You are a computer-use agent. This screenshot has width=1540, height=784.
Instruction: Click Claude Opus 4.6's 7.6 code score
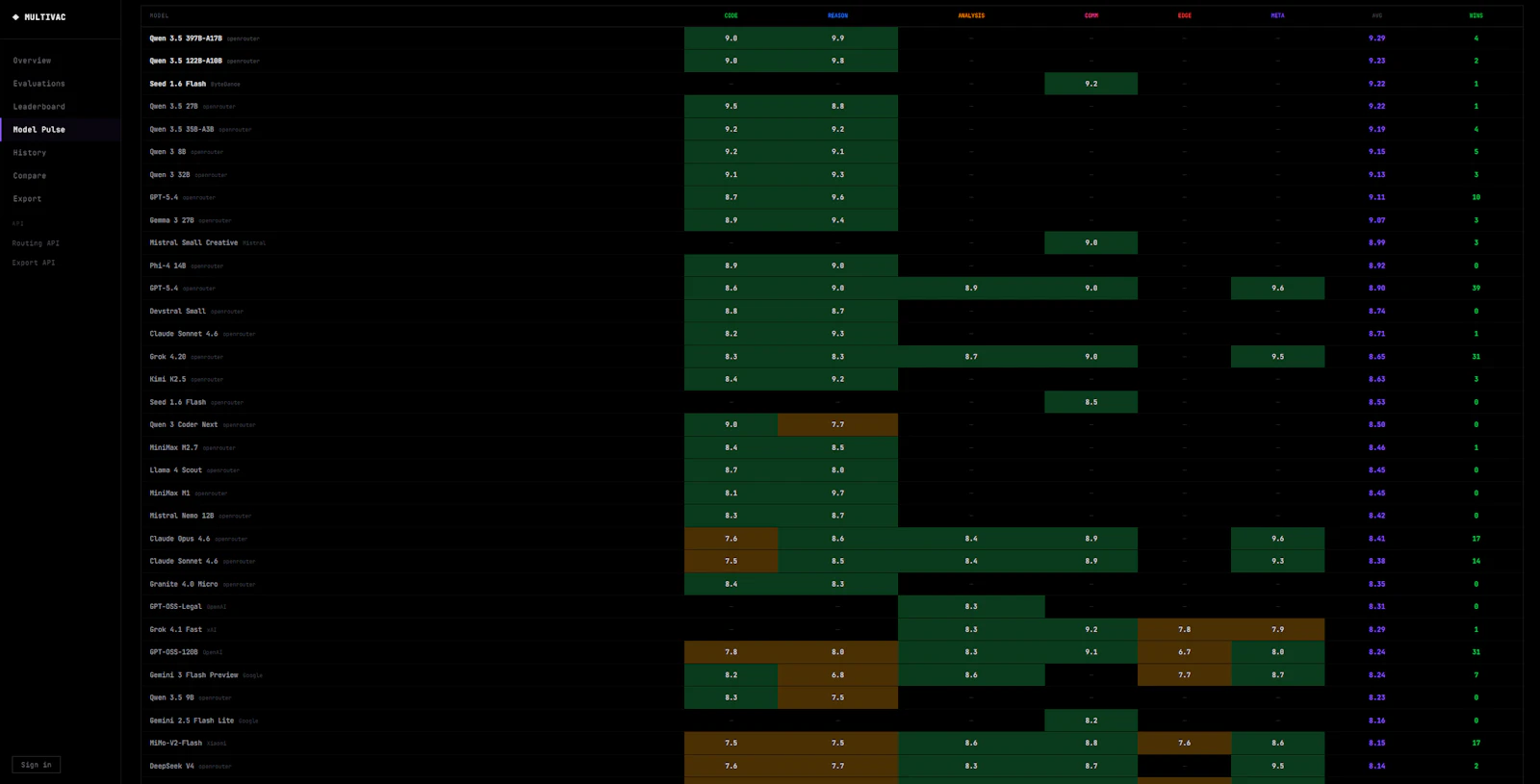(x=731, y=539)
